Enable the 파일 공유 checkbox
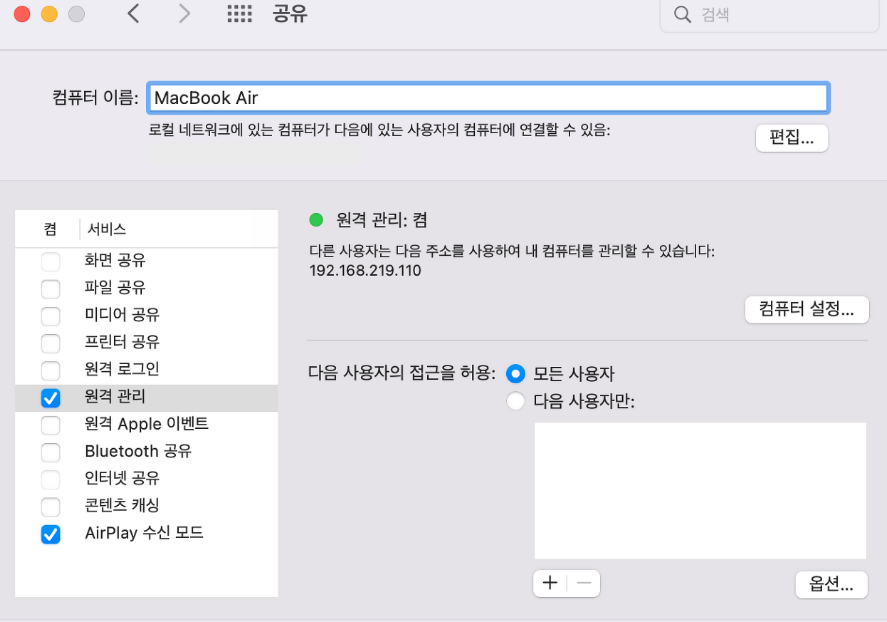This screenshot has width=887, height=622. 50,288
